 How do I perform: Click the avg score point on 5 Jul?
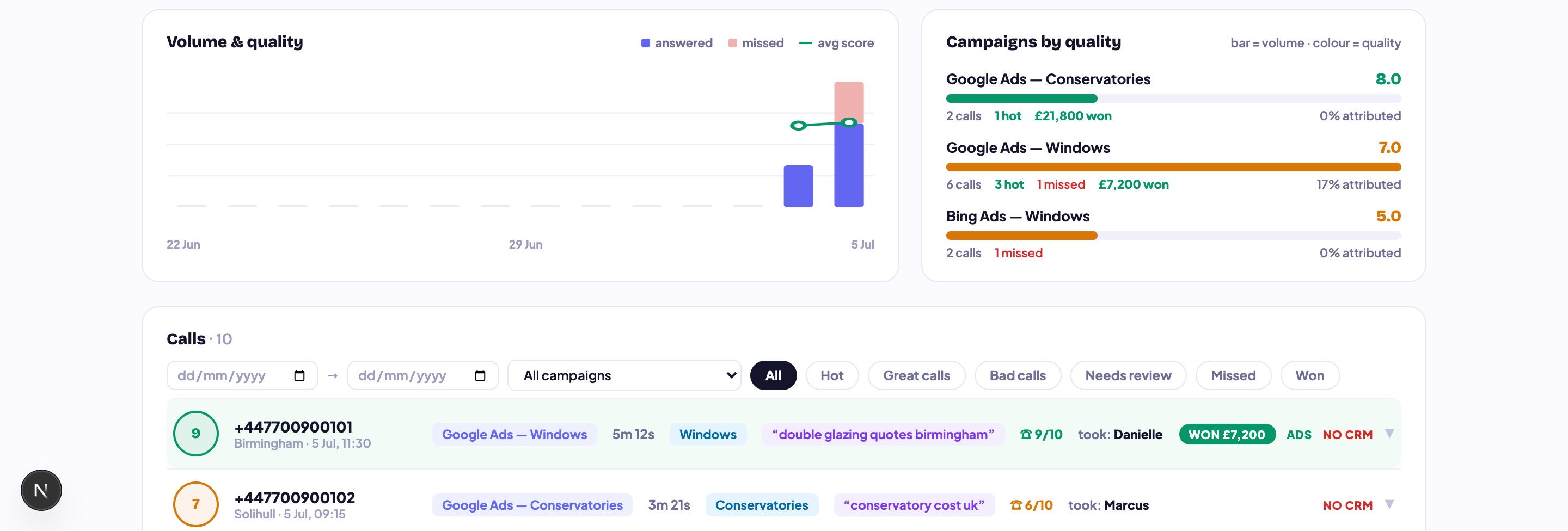(849, 123)
